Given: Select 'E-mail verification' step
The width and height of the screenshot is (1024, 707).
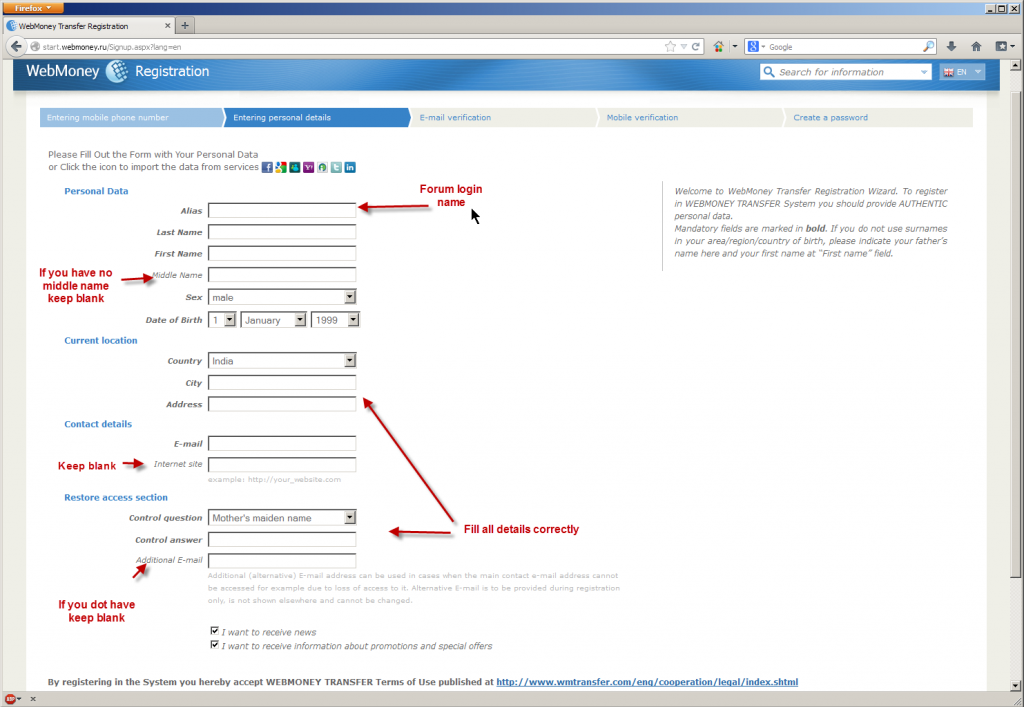Looking at the screenshot, I should point(504,118).
